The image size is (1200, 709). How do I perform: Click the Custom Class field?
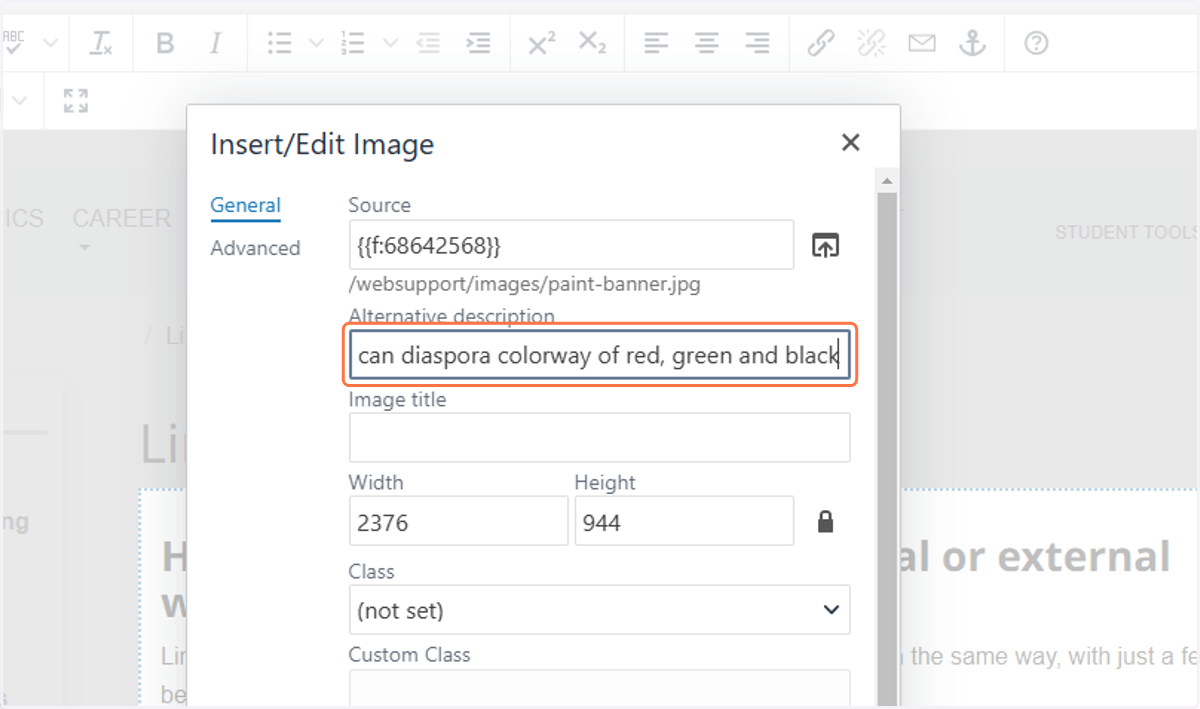tap(600, 688)
